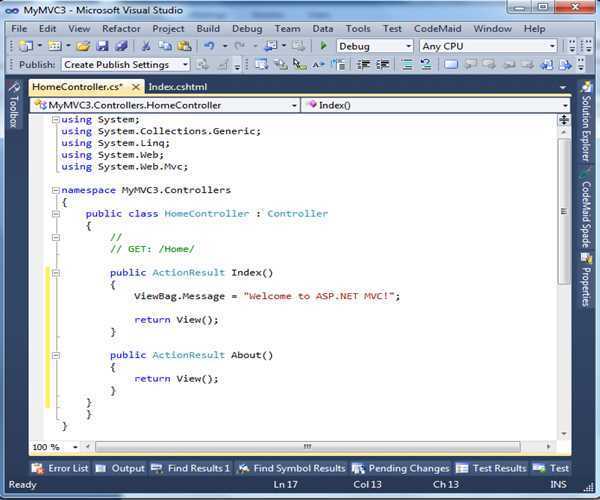The image size is (600, 500).
Task: Open the Solution Explorer side tab
Action: (587, 127)
